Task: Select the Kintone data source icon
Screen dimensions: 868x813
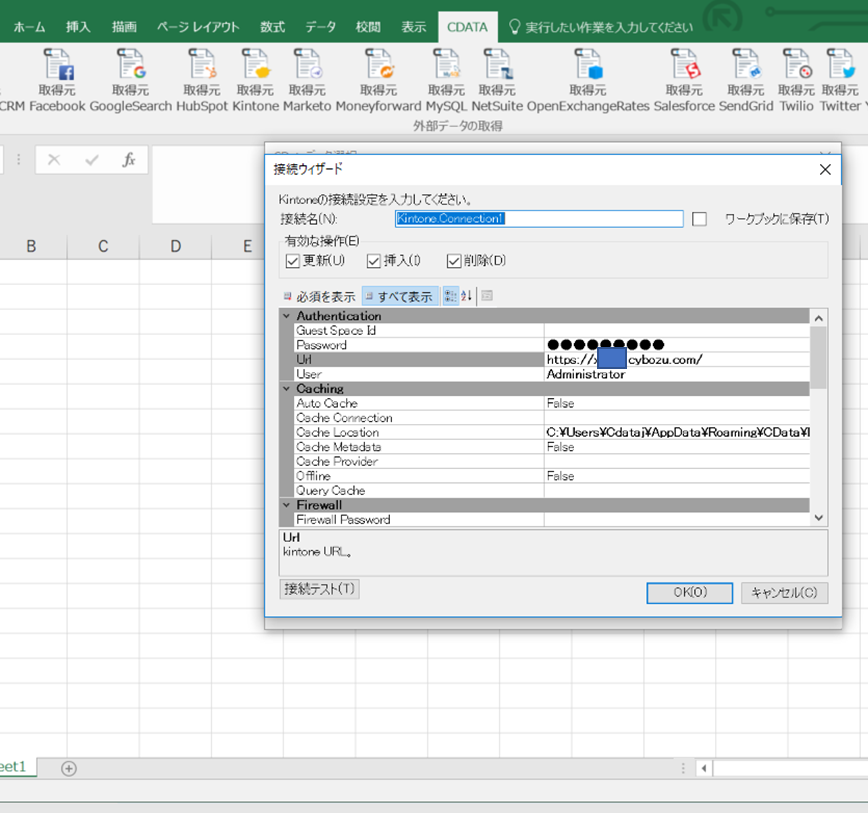Action: pos(255,70)
